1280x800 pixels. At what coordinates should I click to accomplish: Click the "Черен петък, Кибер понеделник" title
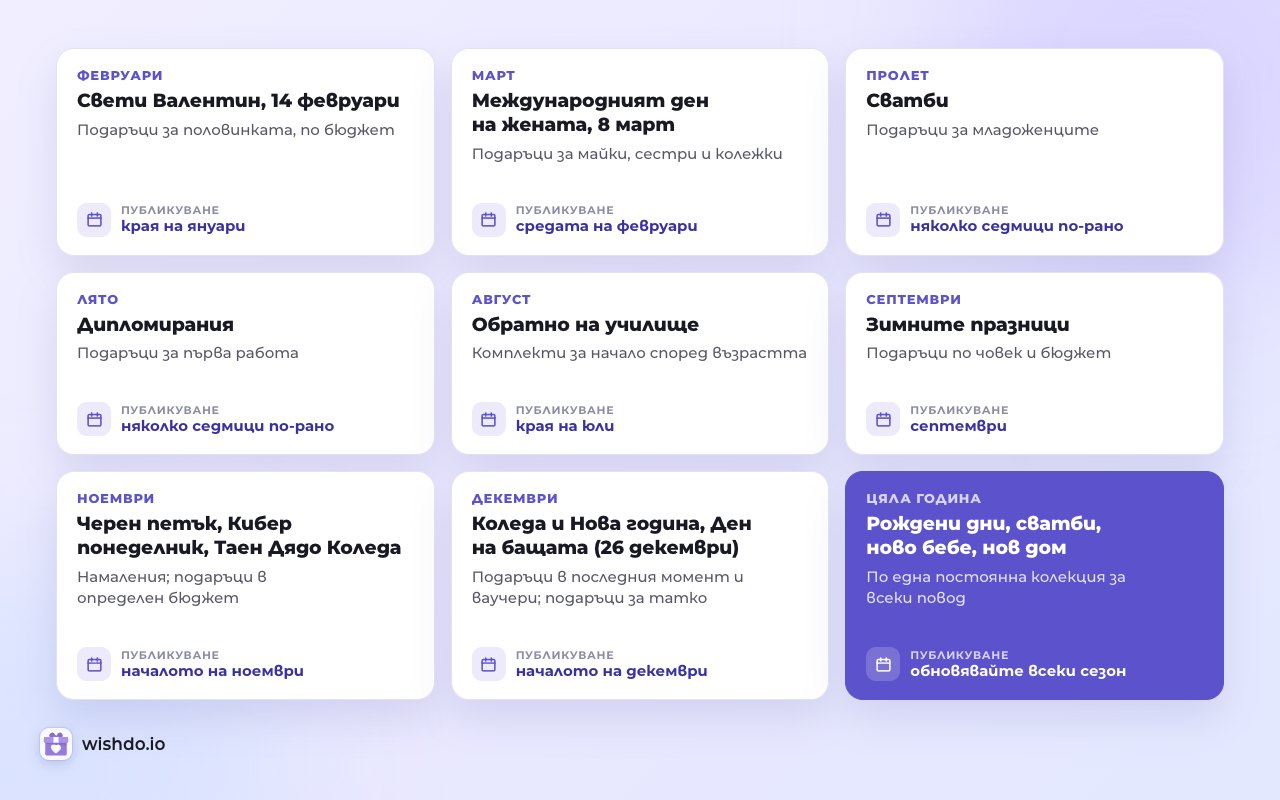coord(239,536)
